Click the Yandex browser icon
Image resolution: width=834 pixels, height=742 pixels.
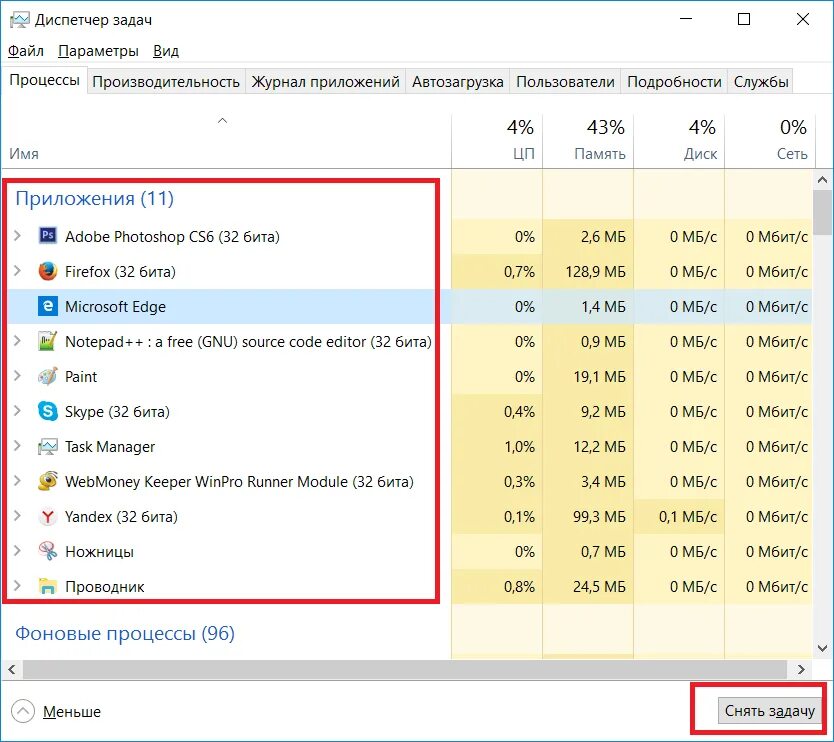click(x=48, y=516)
